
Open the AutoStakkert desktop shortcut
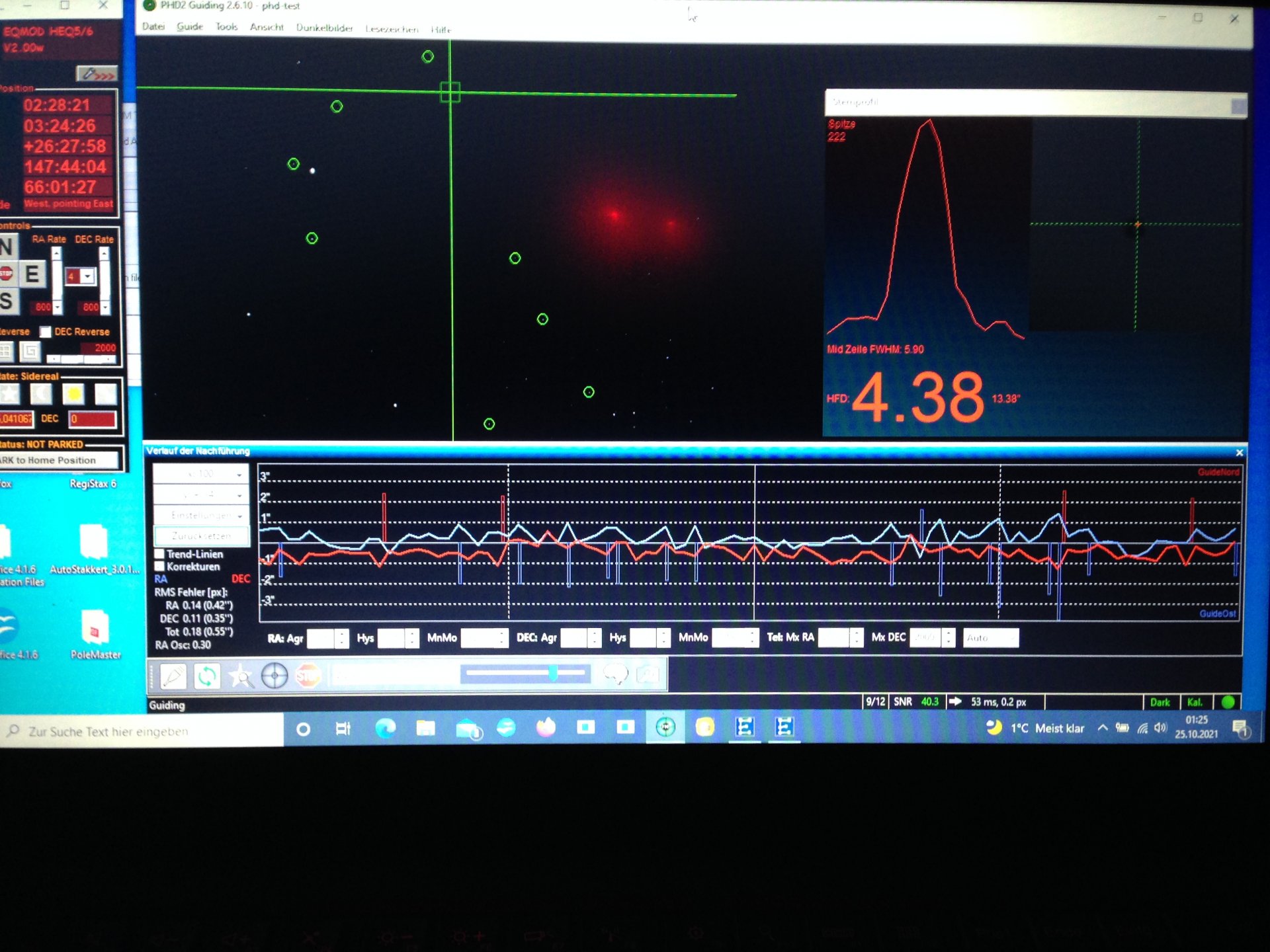94,549
